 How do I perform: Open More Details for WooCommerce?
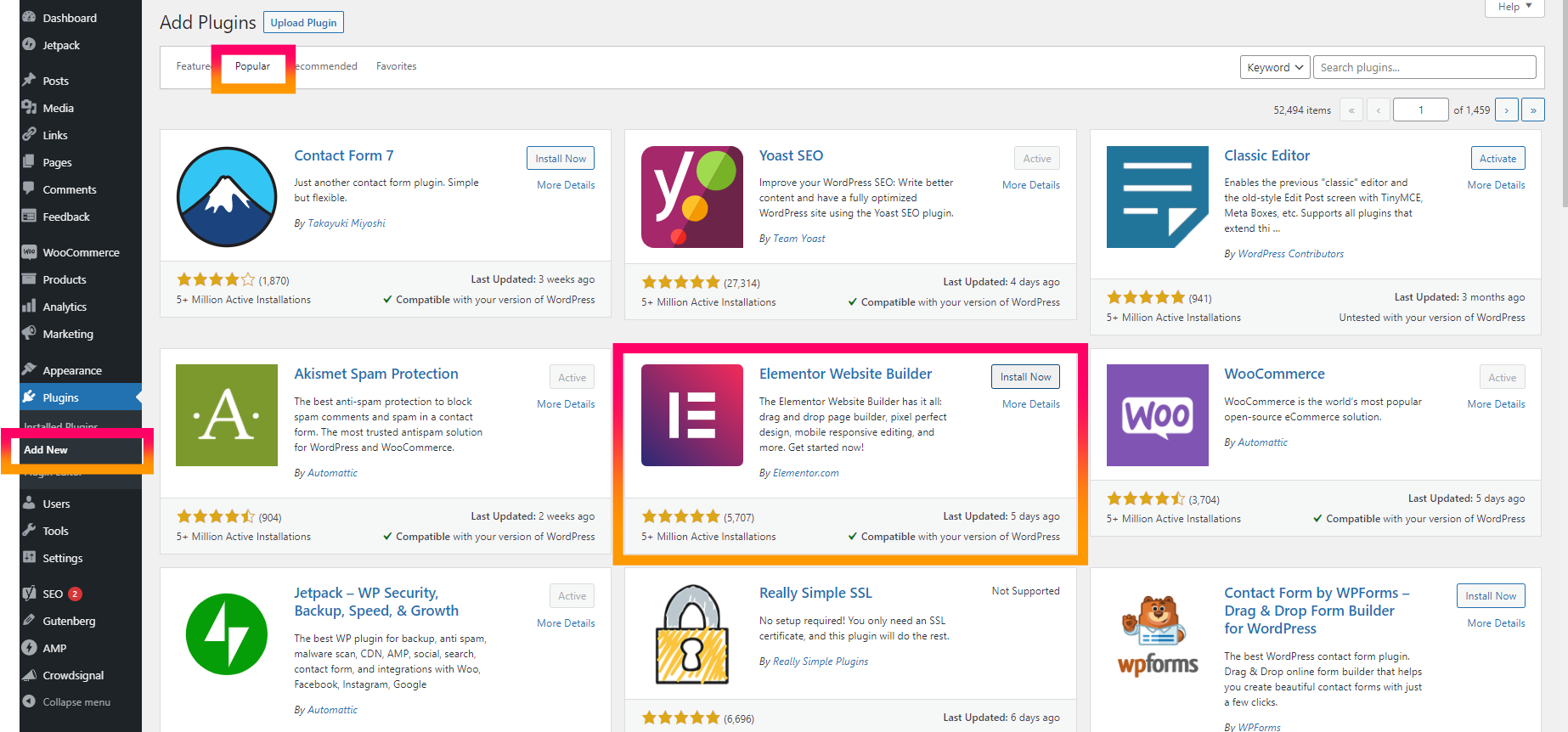pyautogui.click(x=1497, y=404)
